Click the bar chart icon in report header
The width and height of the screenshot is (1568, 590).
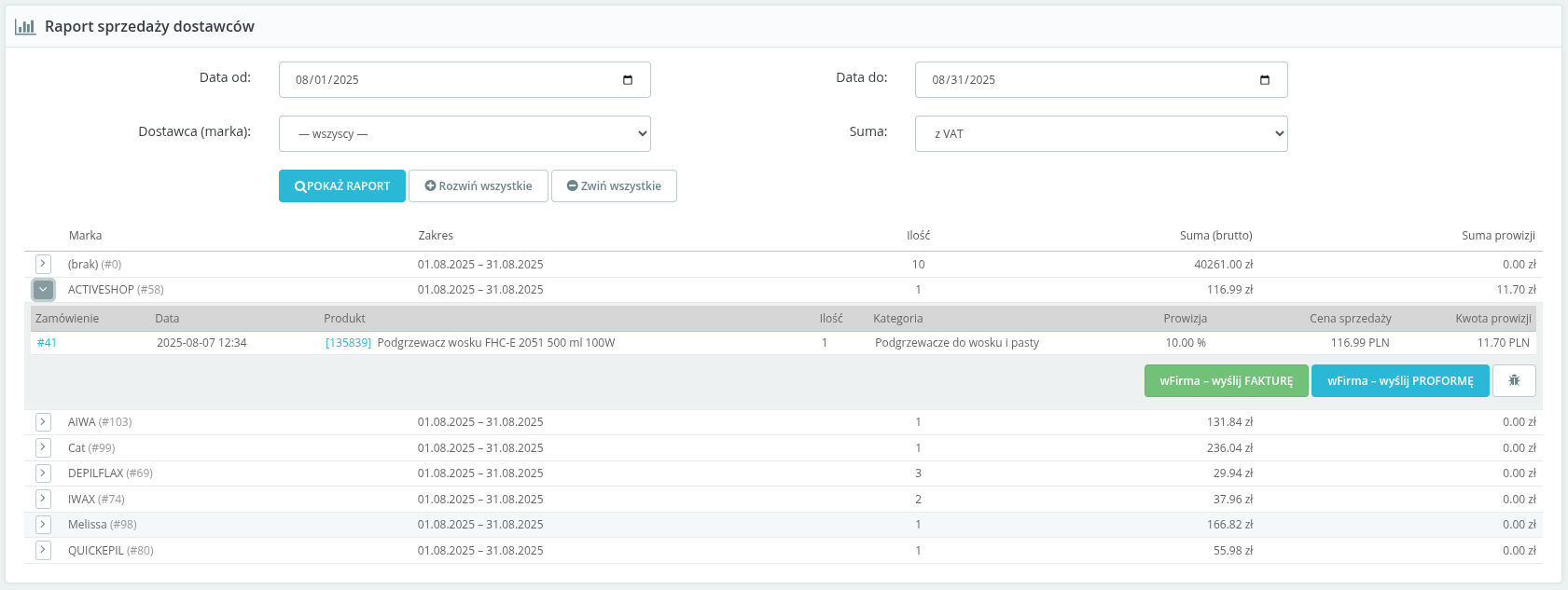[25, 27]
